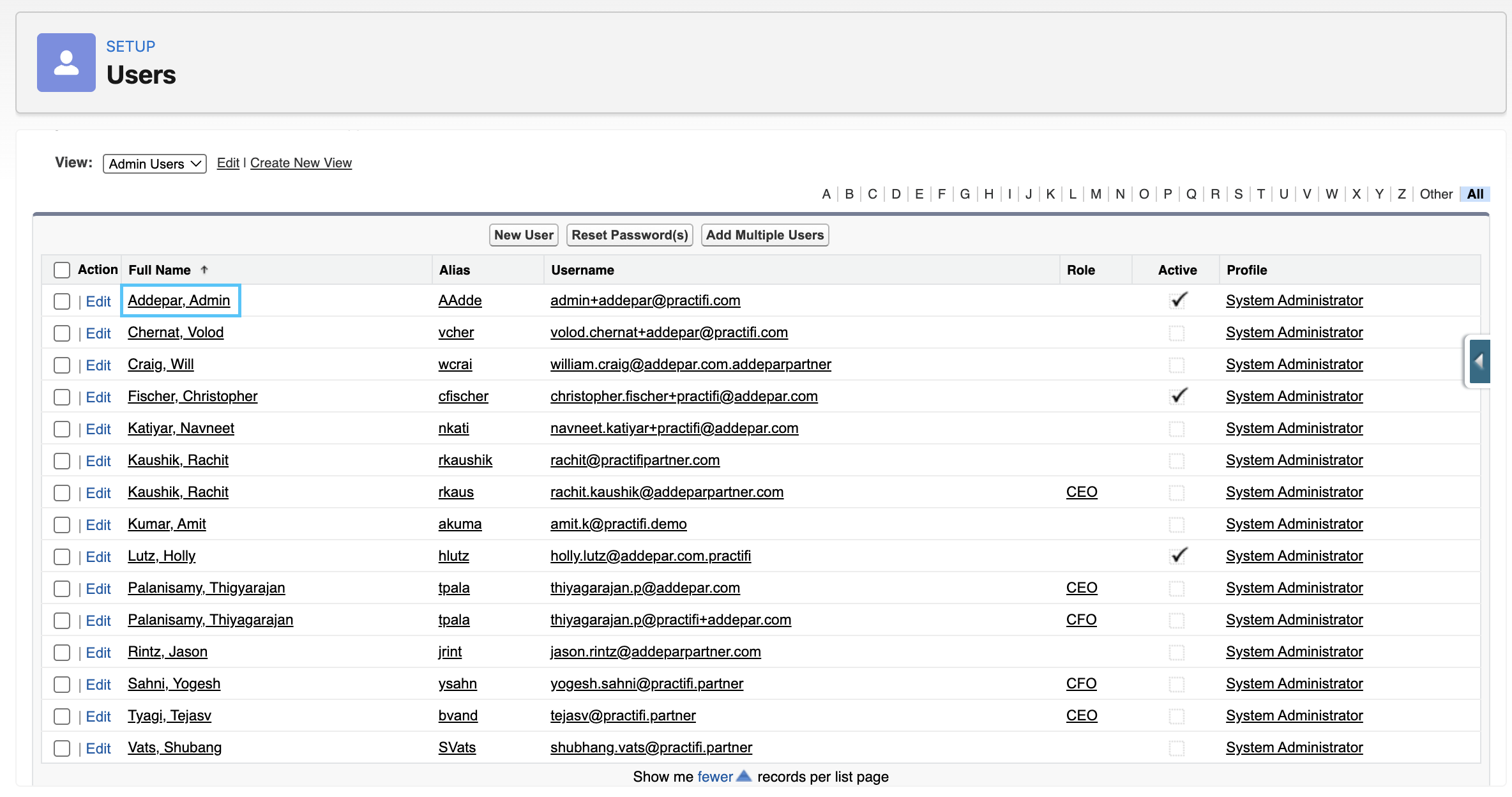Click the Users setup person icon
Viewport: 1512px width, 797px height.
pyautogui.click(x=66, y=63)
